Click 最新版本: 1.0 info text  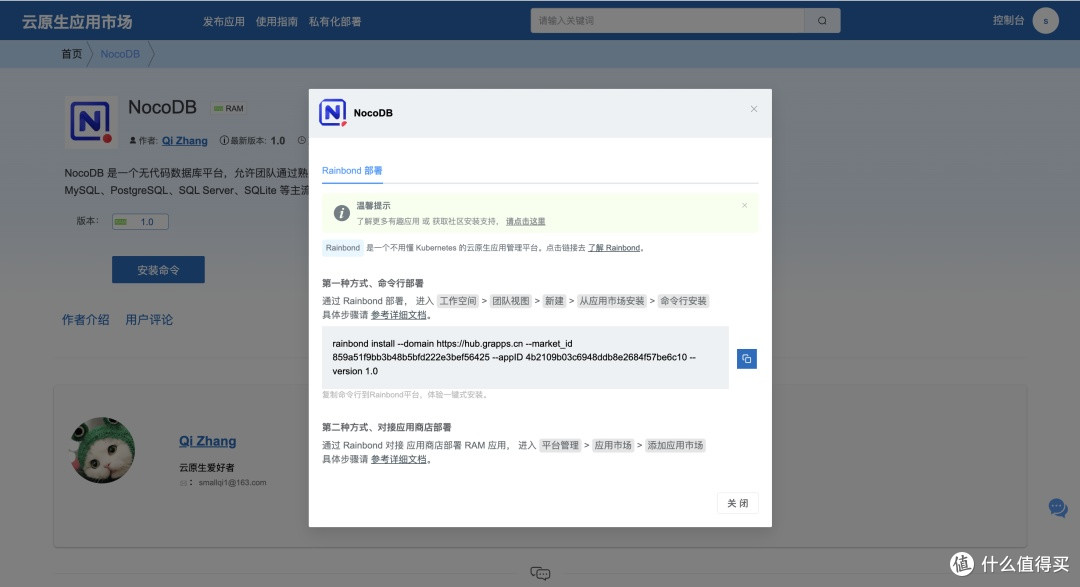[x=252, y=141]
